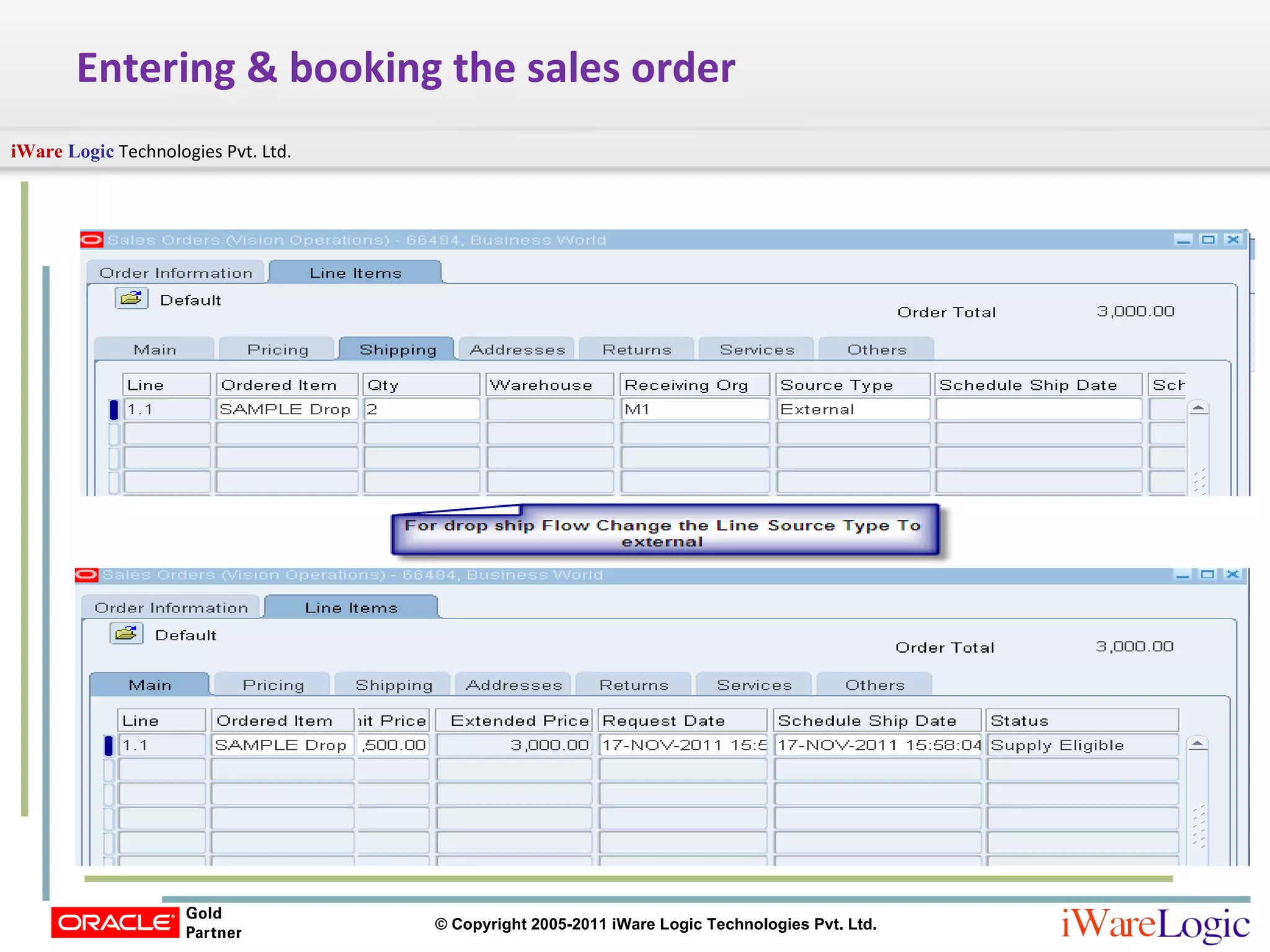Close the upper Sales Orders window
This screenshot has height=952, width=1270.
[1233, 240]
